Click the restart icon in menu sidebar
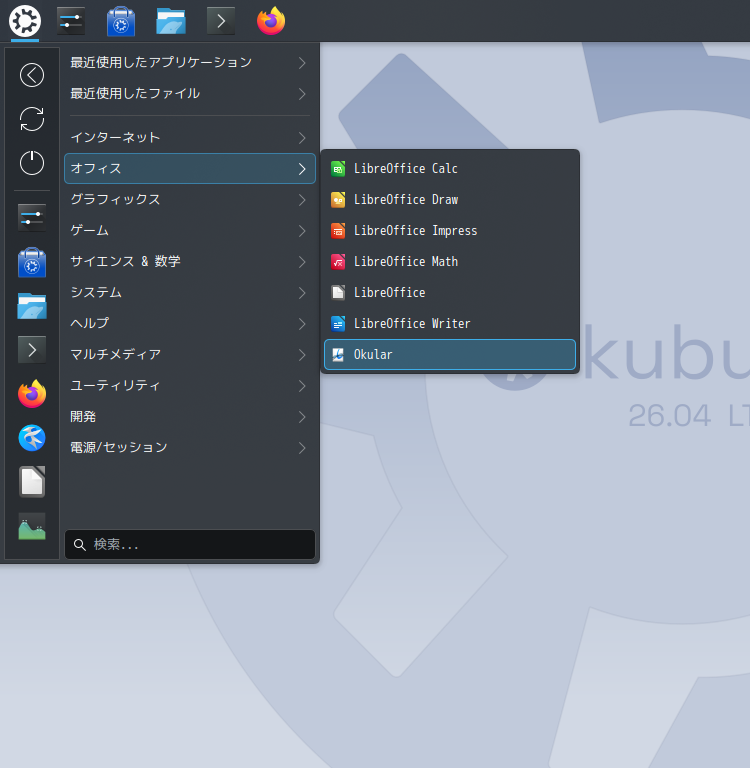The height and width of the screenshot is (768, 750). tap(32, 119)
